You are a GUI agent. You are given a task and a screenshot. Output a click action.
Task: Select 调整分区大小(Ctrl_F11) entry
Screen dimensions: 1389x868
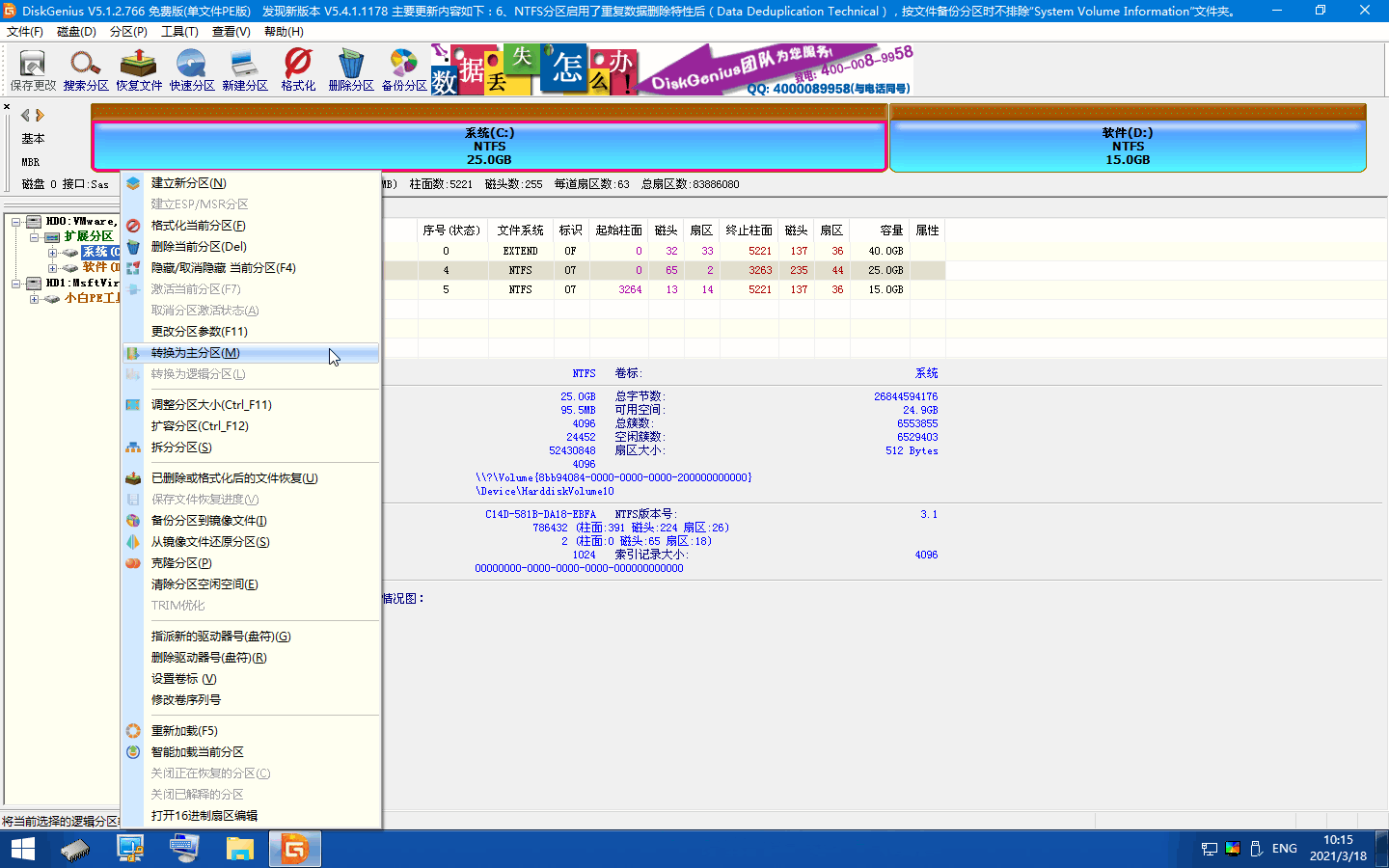point(251,405)
